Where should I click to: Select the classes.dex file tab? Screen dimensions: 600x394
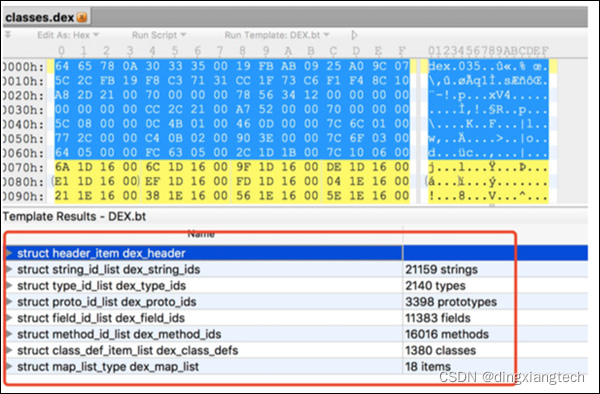(46, 17)
